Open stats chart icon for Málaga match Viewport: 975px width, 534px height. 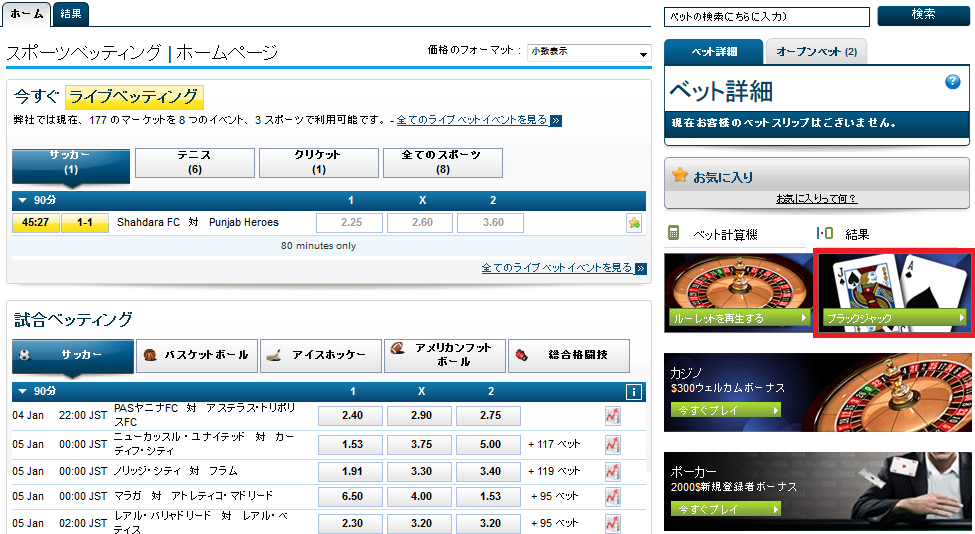[612, 496]
